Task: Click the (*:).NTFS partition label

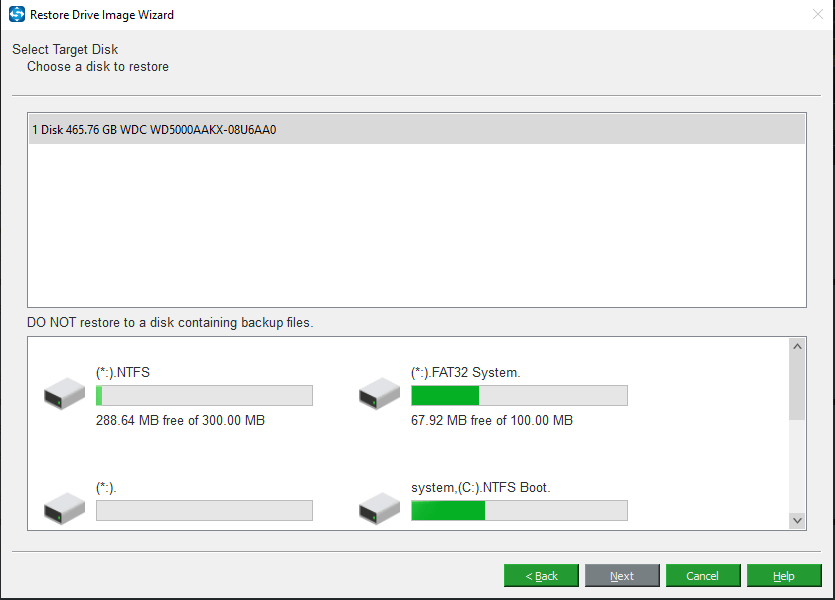Action: pos(123,372)
